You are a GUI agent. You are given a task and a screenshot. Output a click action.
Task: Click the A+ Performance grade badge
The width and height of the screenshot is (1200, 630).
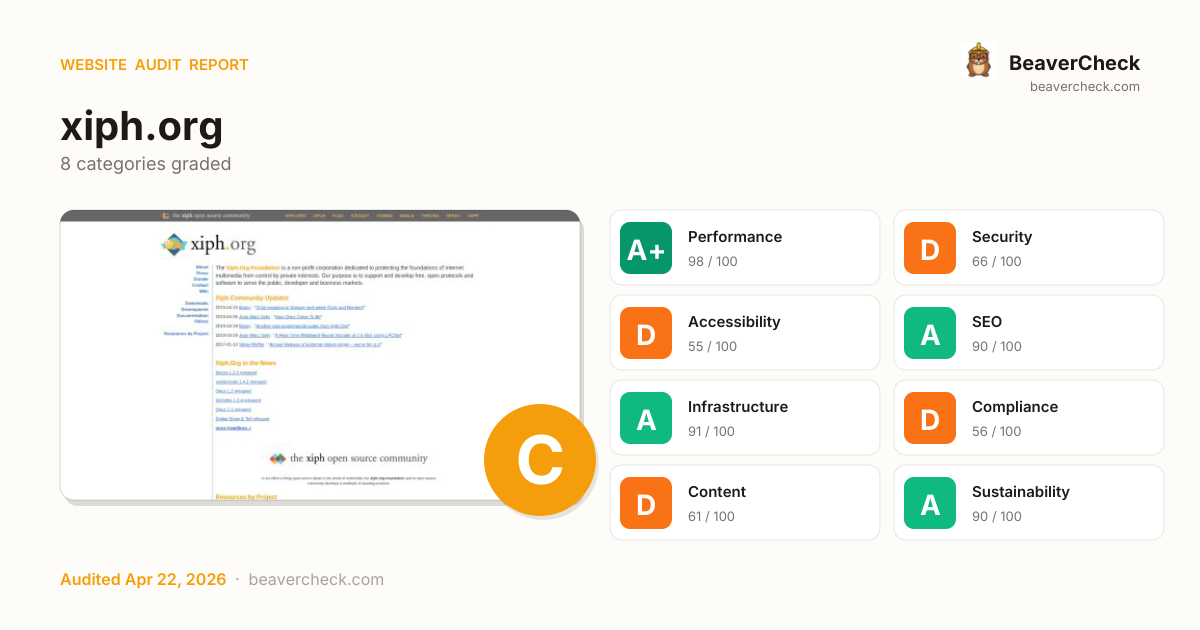[646, 248]
